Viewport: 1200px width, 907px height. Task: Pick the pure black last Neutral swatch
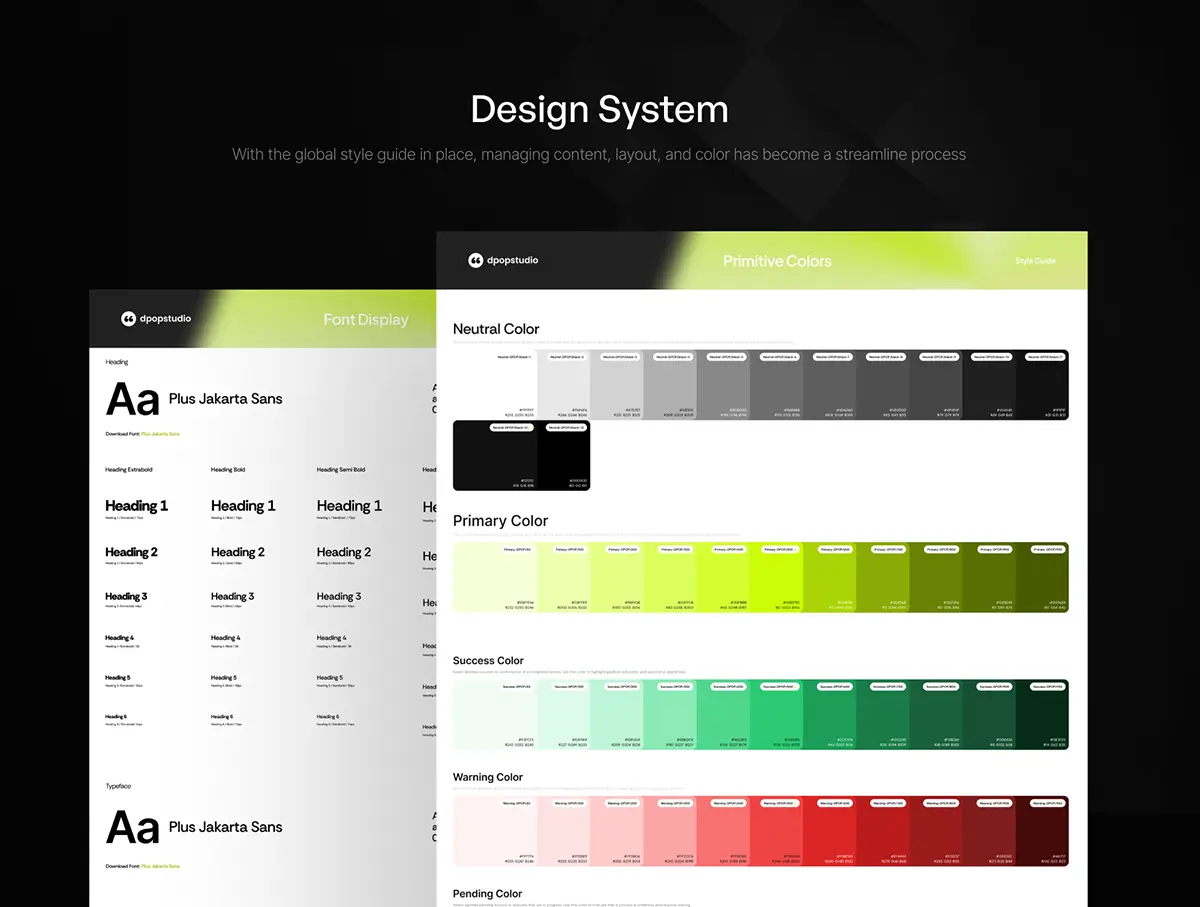(x=563, y=455)
